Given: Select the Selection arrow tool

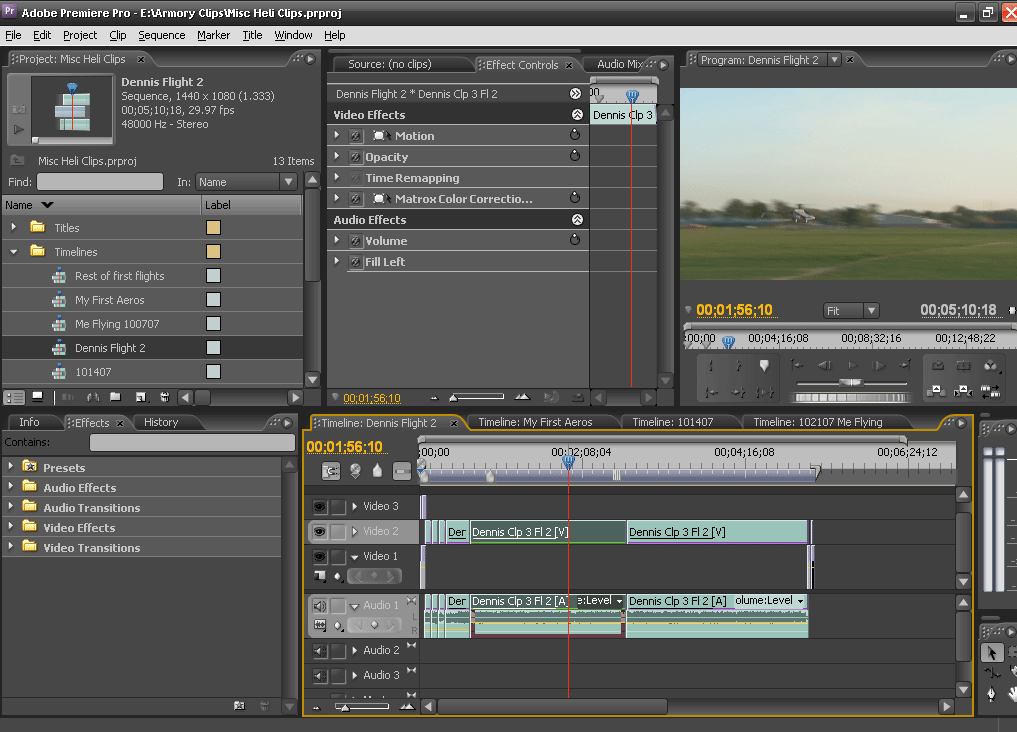Looking at the screenshot, I should pyautogui.click(x=991, y=652).
